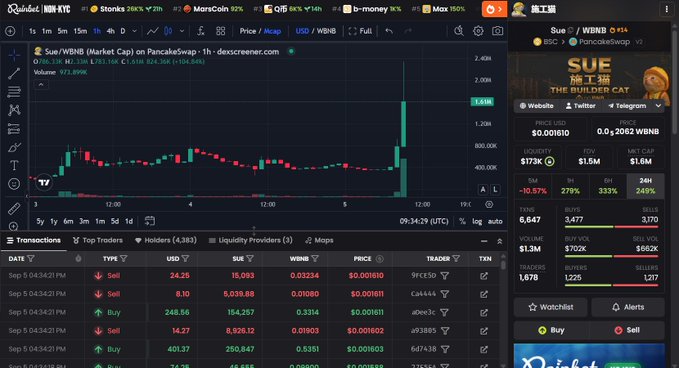Toggle percent scale on chart
The height and width of the screenshot is (368, 679).
tap(462, 221)
